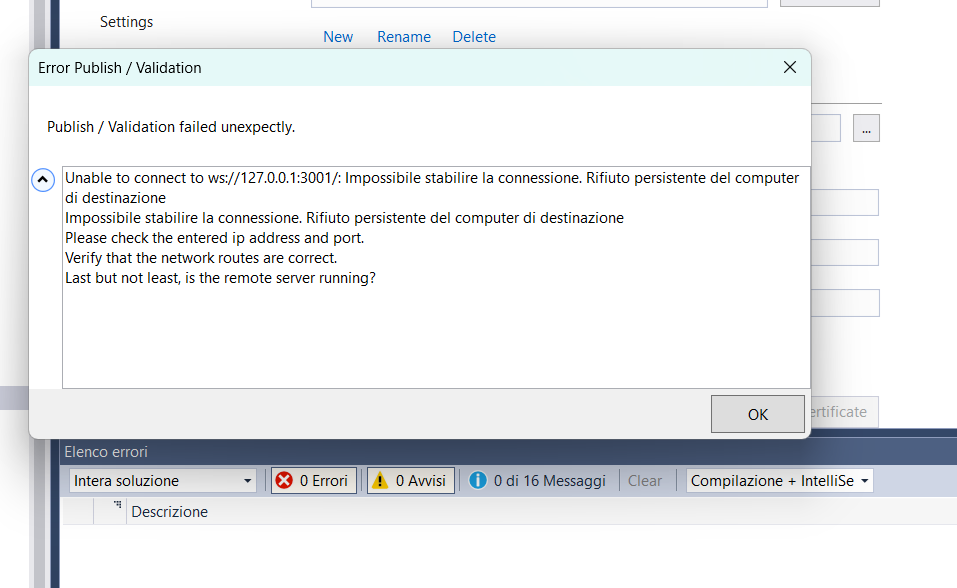Click the Descrizione column header

click(x=170, y=512)
